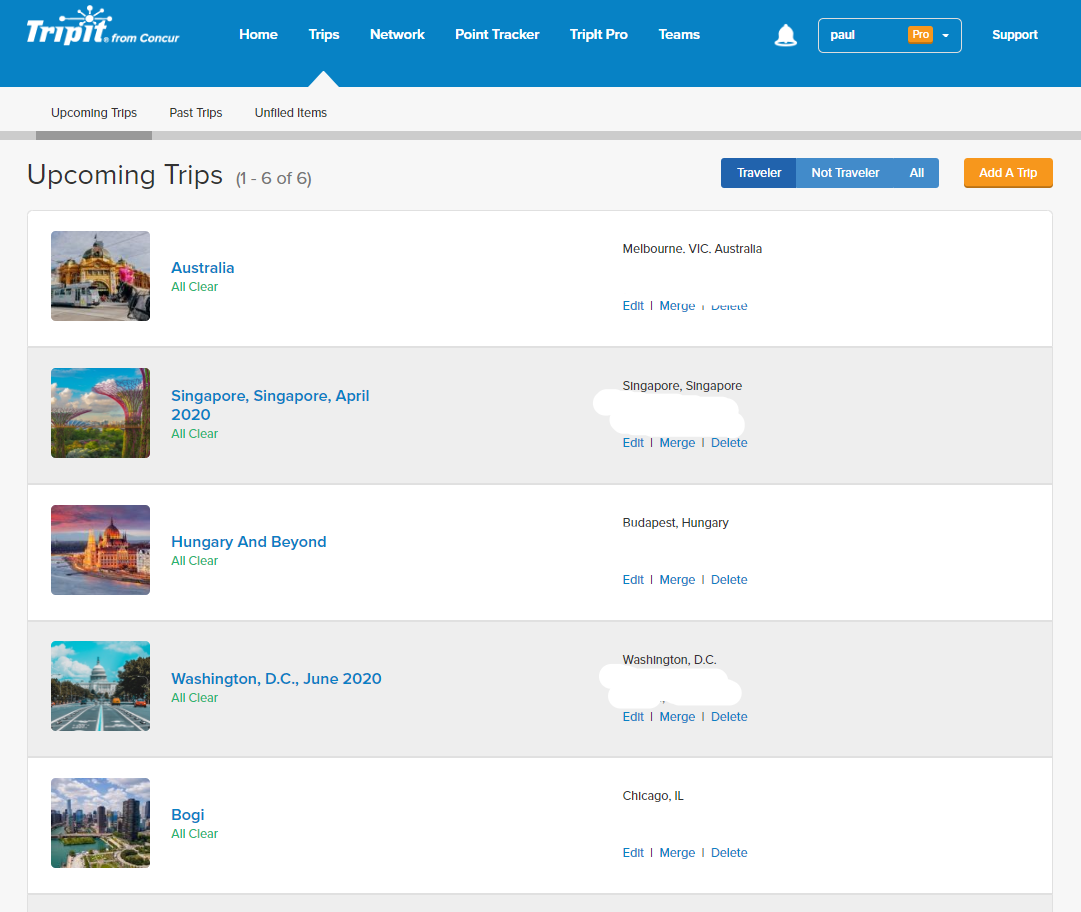Switch to the Unfiled Items tab
Image resolution: width=1081 pixels, height=912 pixels.
coord(290,112)
